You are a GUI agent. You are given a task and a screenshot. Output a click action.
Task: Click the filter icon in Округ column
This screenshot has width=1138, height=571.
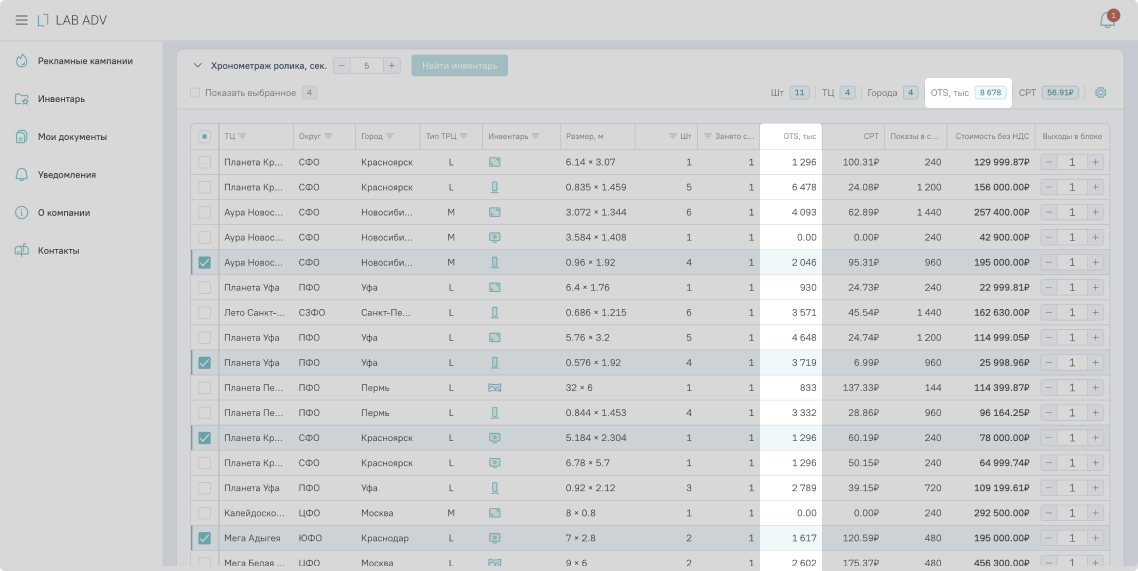328,136
